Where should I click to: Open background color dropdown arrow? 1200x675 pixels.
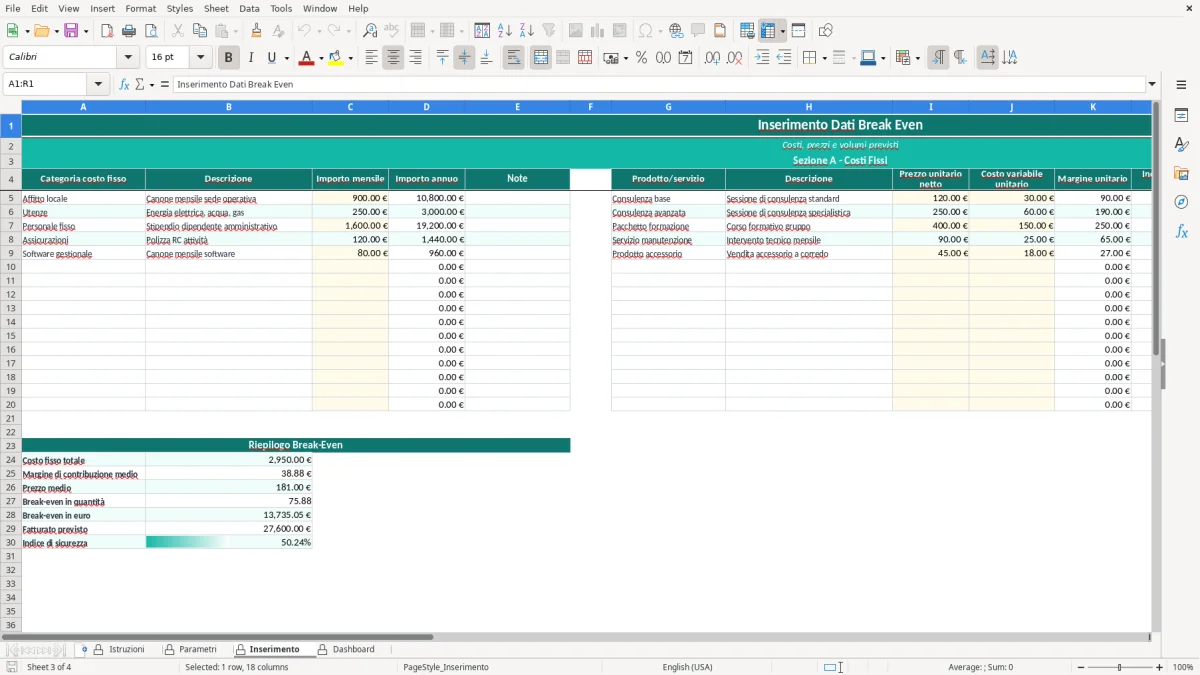[350, 58]
